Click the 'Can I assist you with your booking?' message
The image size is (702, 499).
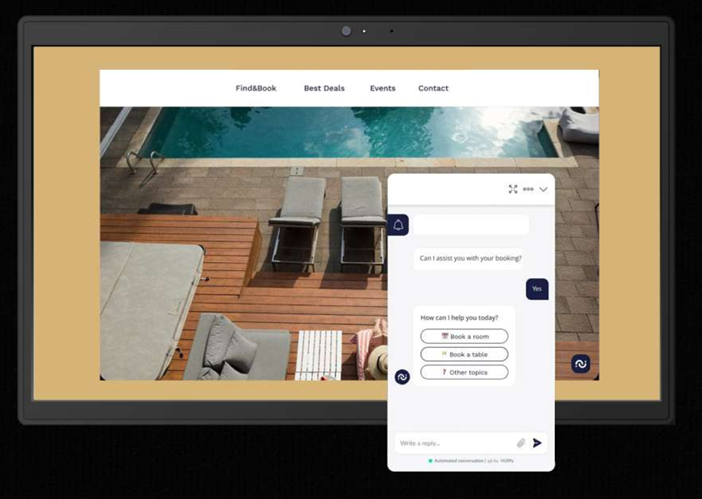[470, 258]
